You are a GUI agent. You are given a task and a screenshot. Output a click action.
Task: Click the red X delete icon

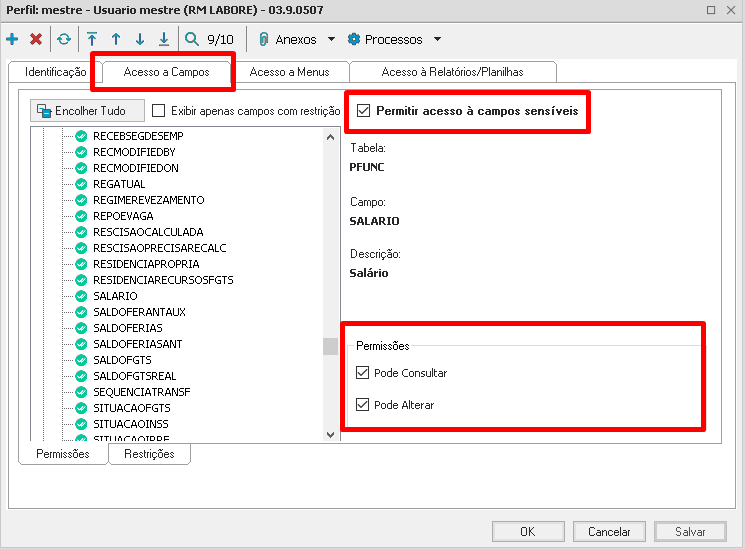click(36, 39)
